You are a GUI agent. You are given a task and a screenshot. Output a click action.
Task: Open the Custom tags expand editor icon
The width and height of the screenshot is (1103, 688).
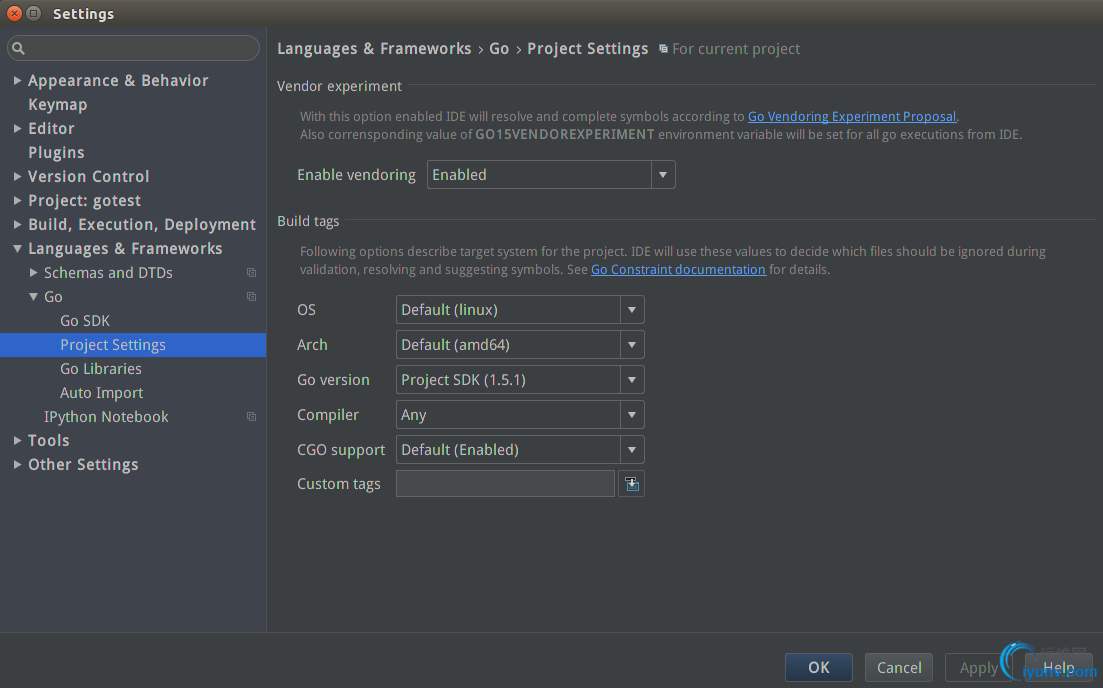(632, 484)
